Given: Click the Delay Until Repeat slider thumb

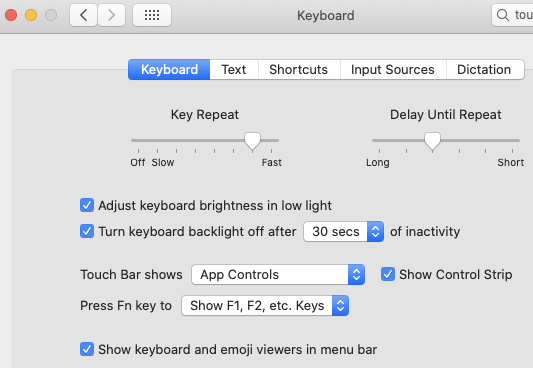Looking at the screenshot, I should pyautogui.click(x=432, y=141).
